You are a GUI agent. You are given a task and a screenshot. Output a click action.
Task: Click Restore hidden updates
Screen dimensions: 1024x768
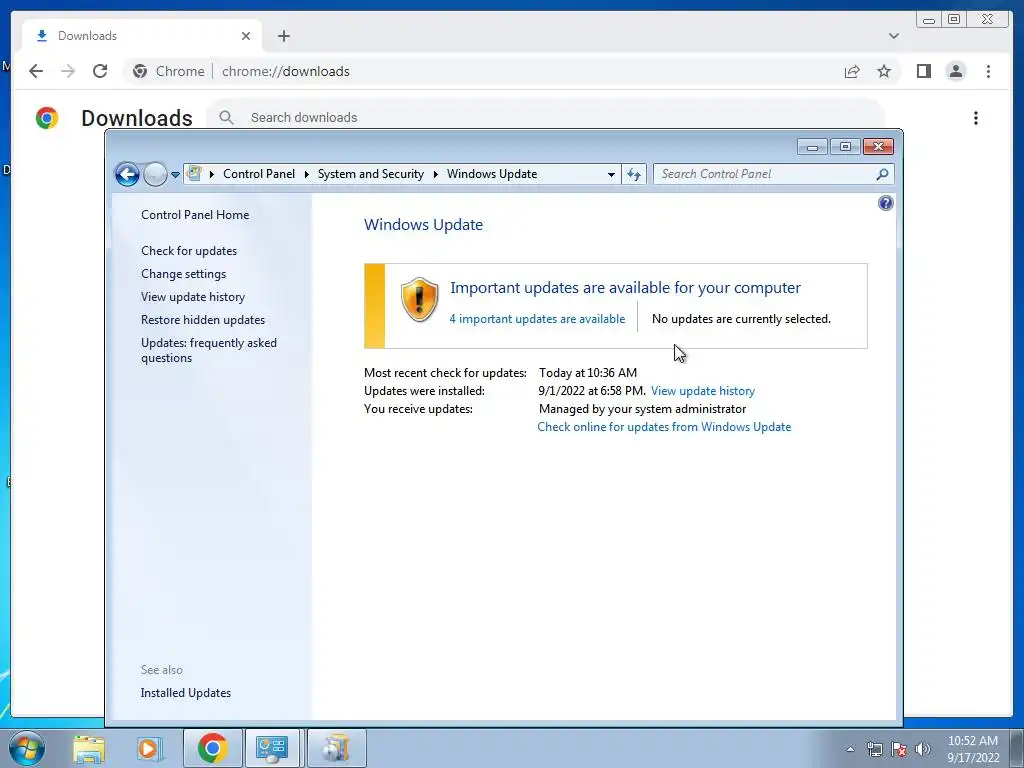pyautogui.click(x=203, y=320)
